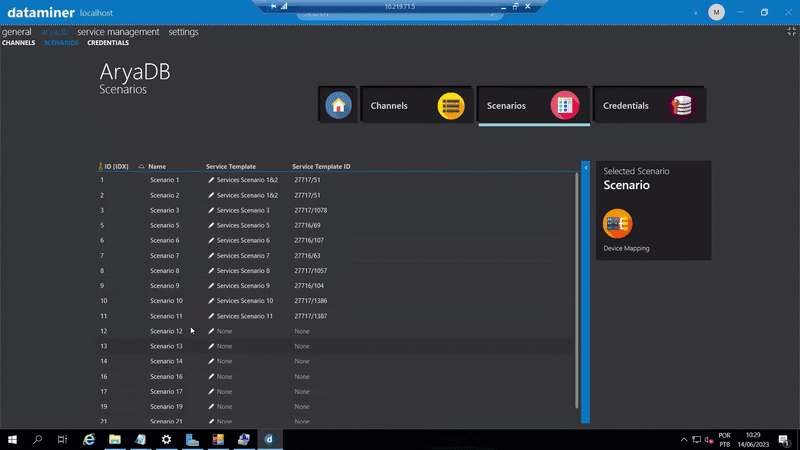This screenshot has width=800, height=450.
Task: Edit service template of Scenario 17
Action: pos(211,391)
